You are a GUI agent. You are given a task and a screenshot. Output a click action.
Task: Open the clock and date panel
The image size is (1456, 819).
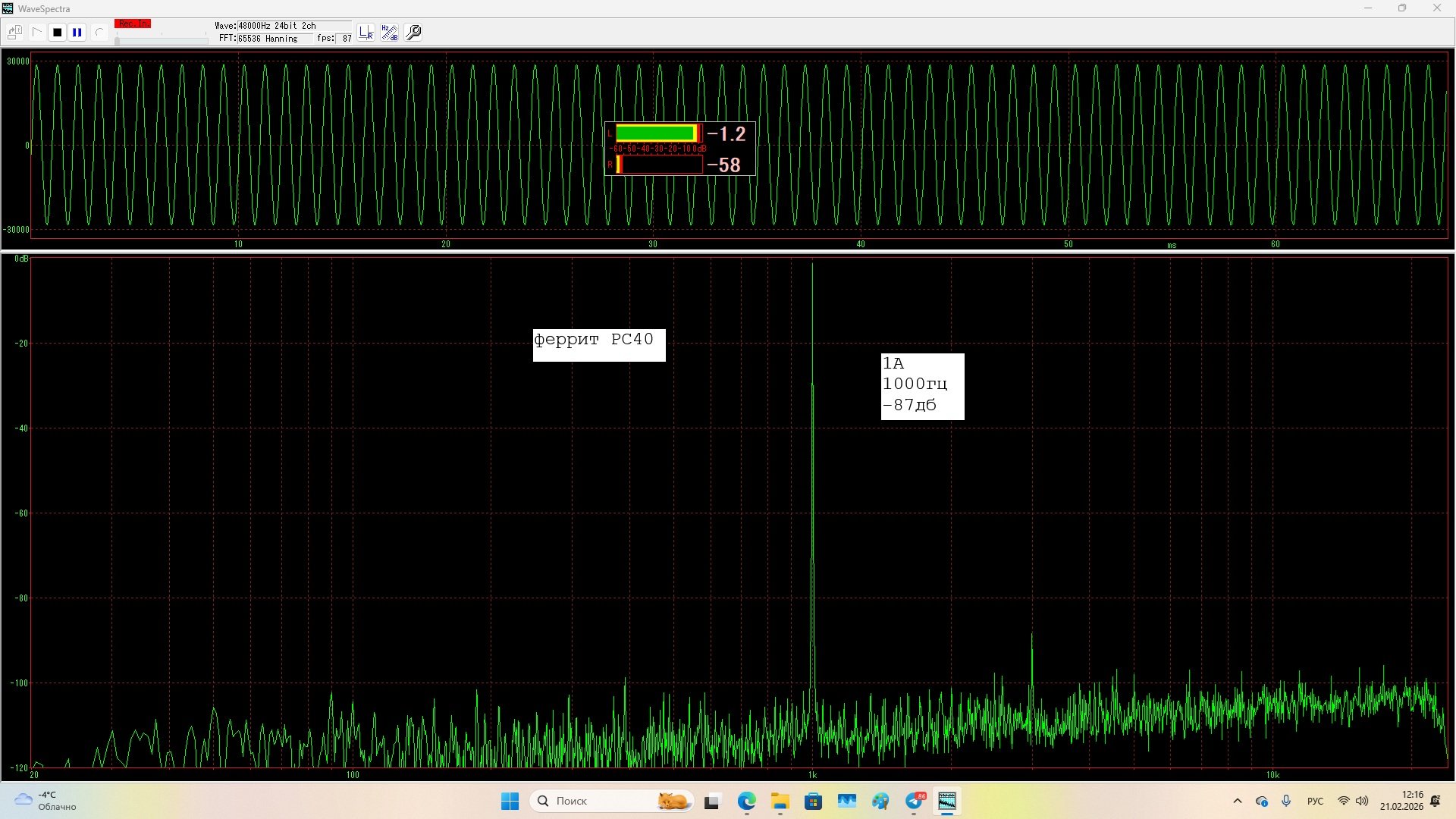click(x=1401, y=801)
